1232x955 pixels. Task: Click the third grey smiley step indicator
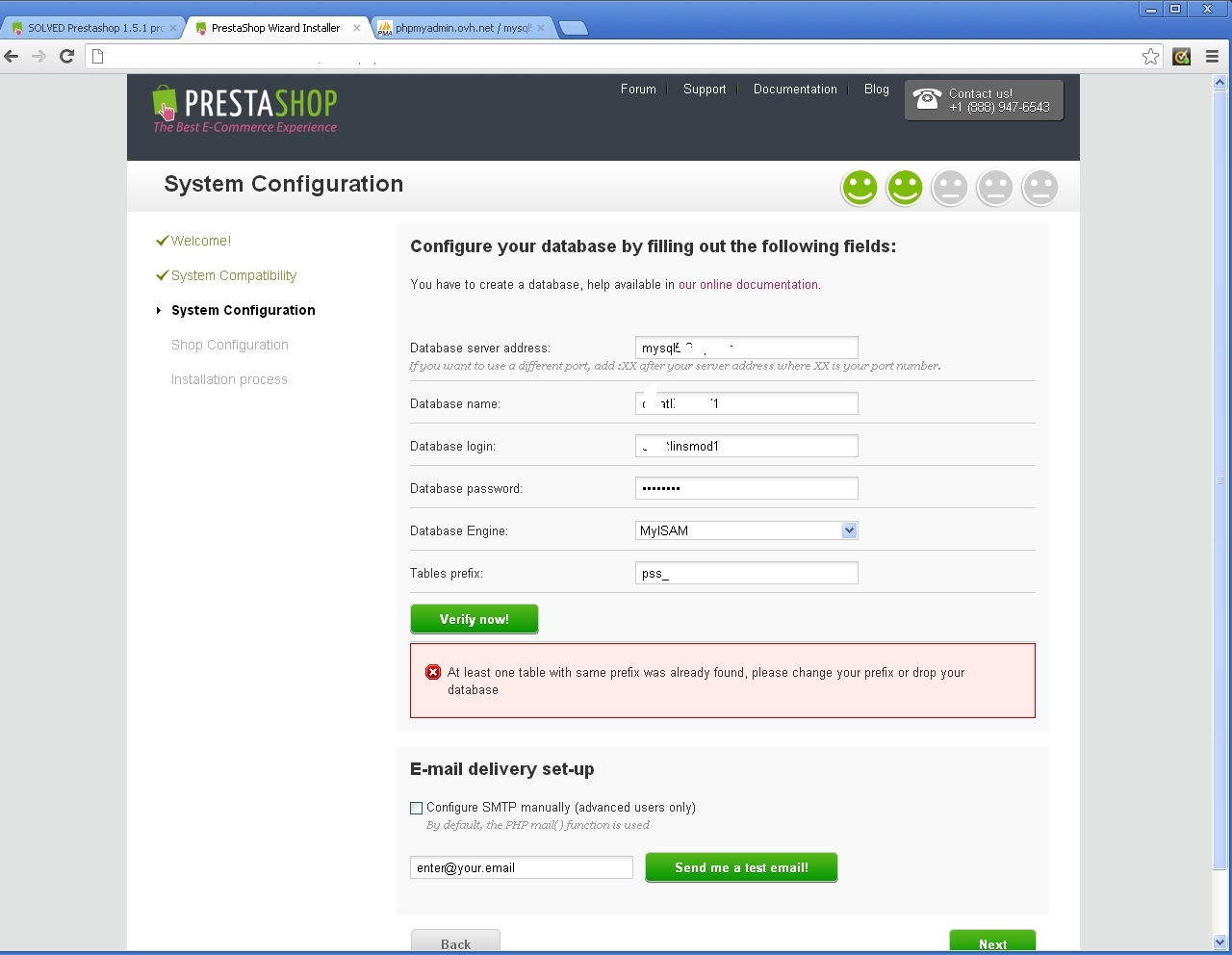click(x=950, y=188)
